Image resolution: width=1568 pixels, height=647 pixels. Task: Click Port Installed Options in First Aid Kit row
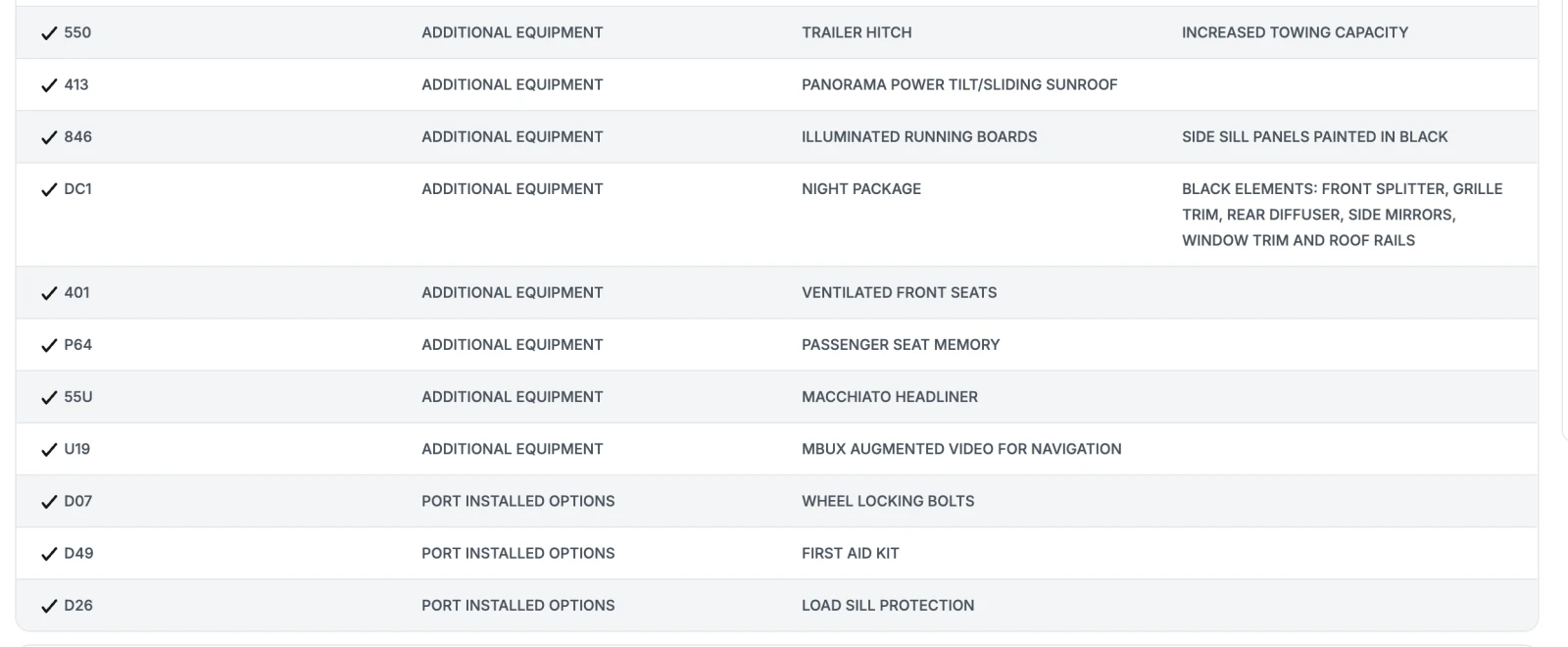pyautogui.click(x=517, y=553)
